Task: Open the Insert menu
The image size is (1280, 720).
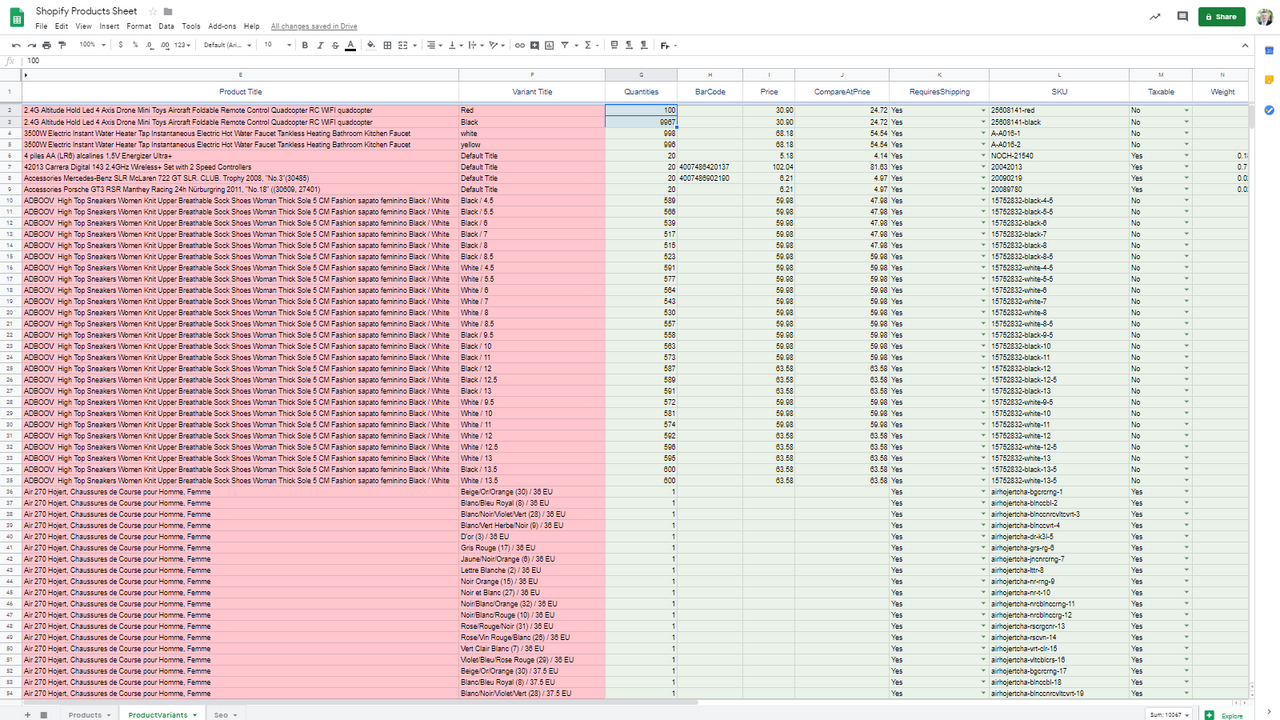Action: pyautogui.click(x=109, y=26)
